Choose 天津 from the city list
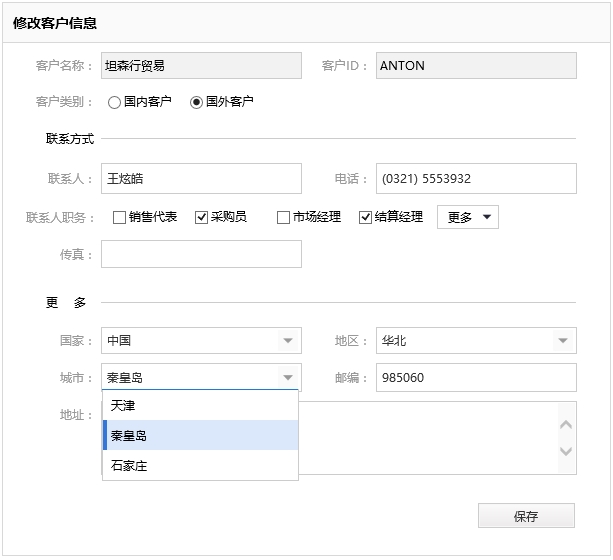 [201, 406]
